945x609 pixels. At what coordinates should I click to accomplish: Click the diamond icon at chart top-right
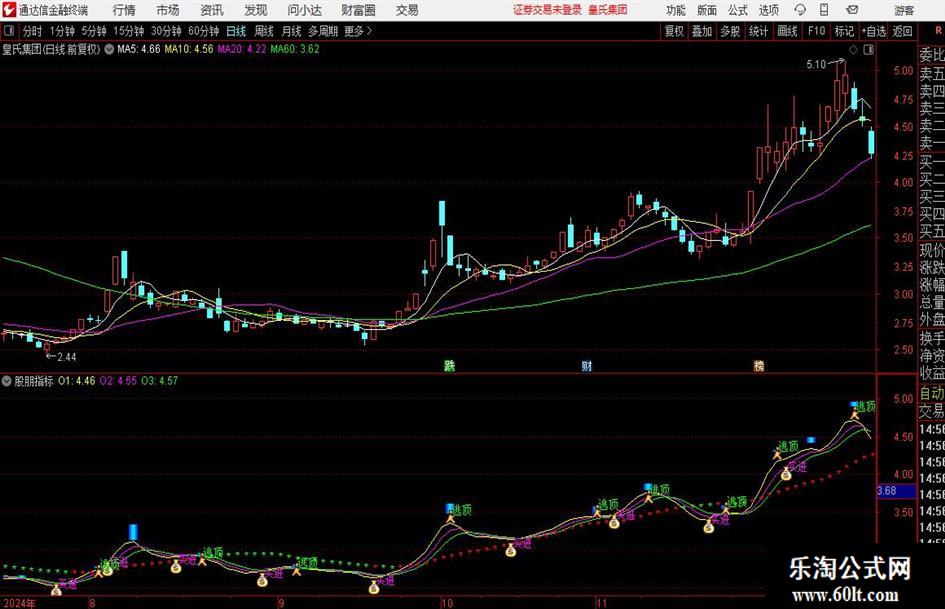click(x=853, y=50)
